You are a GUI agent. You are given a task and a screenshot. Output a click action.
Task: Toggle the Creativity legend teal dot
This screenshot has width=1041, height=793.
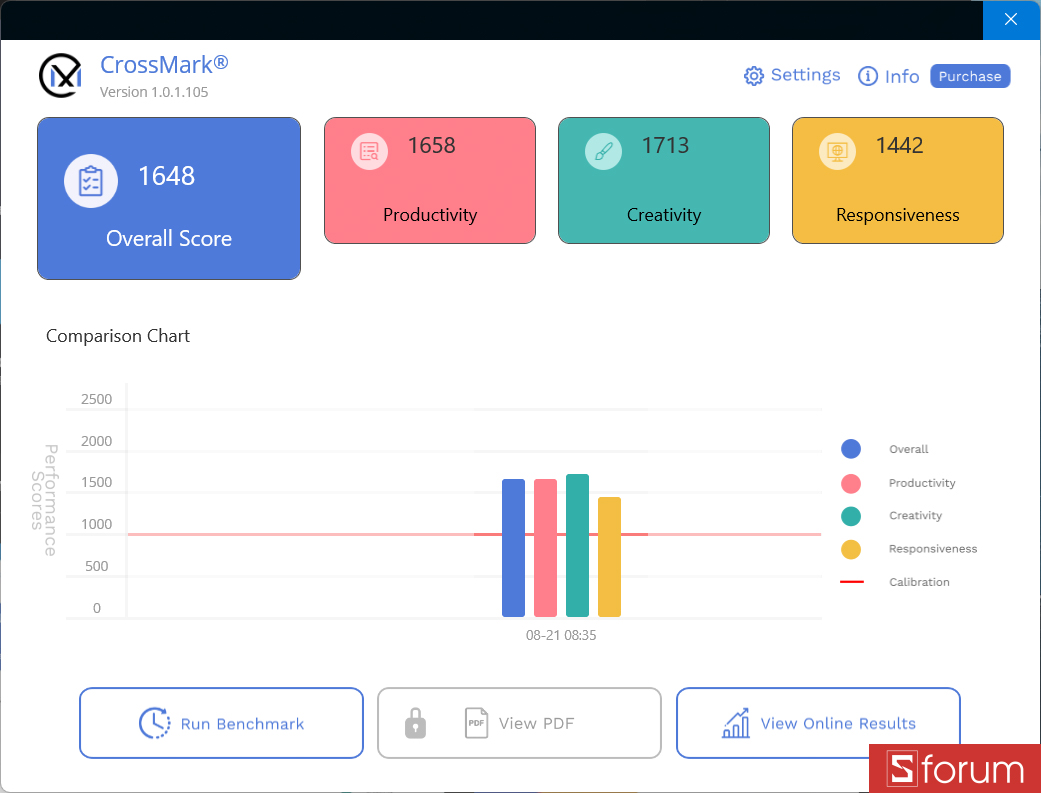coord(850,516)
